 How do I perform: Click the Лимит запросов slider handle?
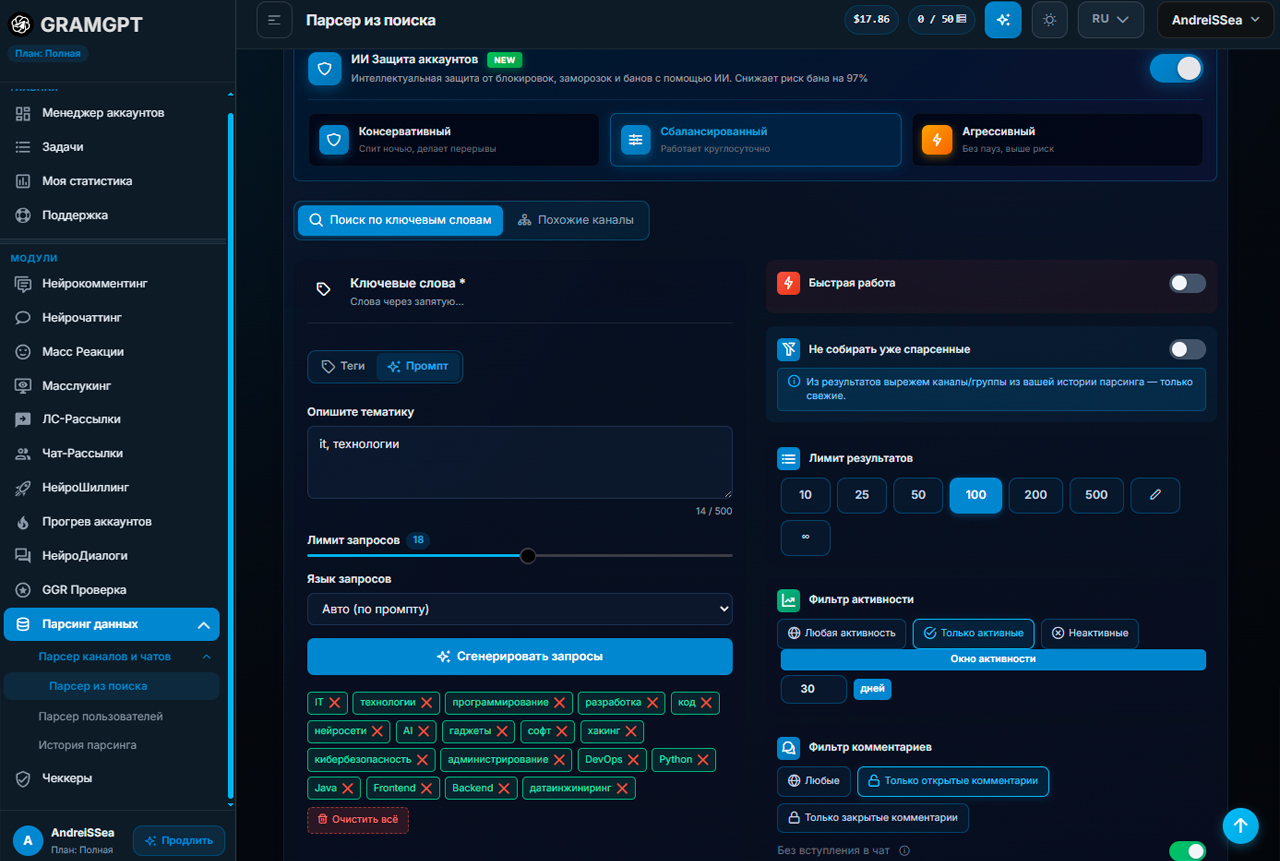(528, 556)
